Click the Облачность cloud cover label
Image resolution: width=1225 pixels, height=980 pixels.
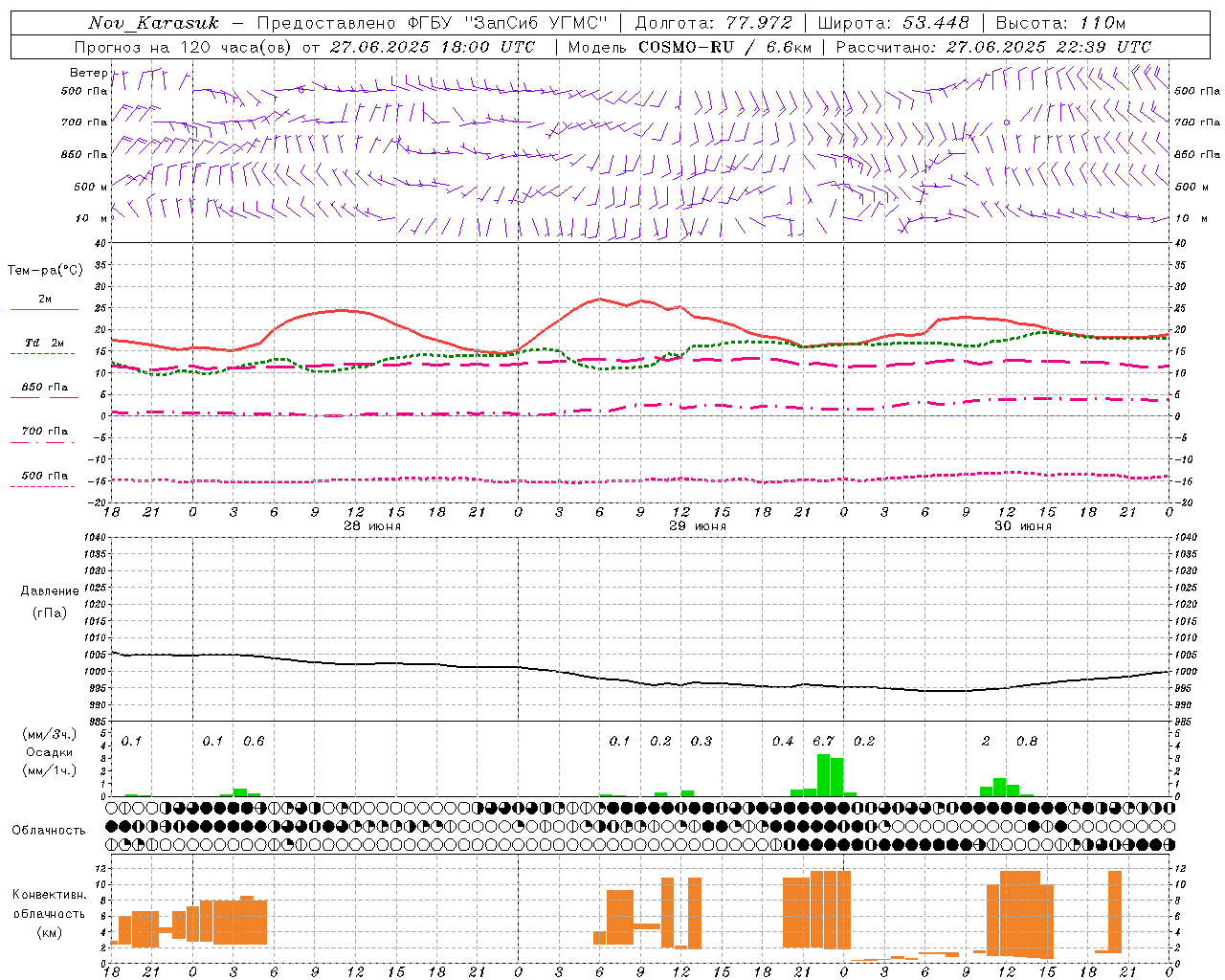click(49, 831)
